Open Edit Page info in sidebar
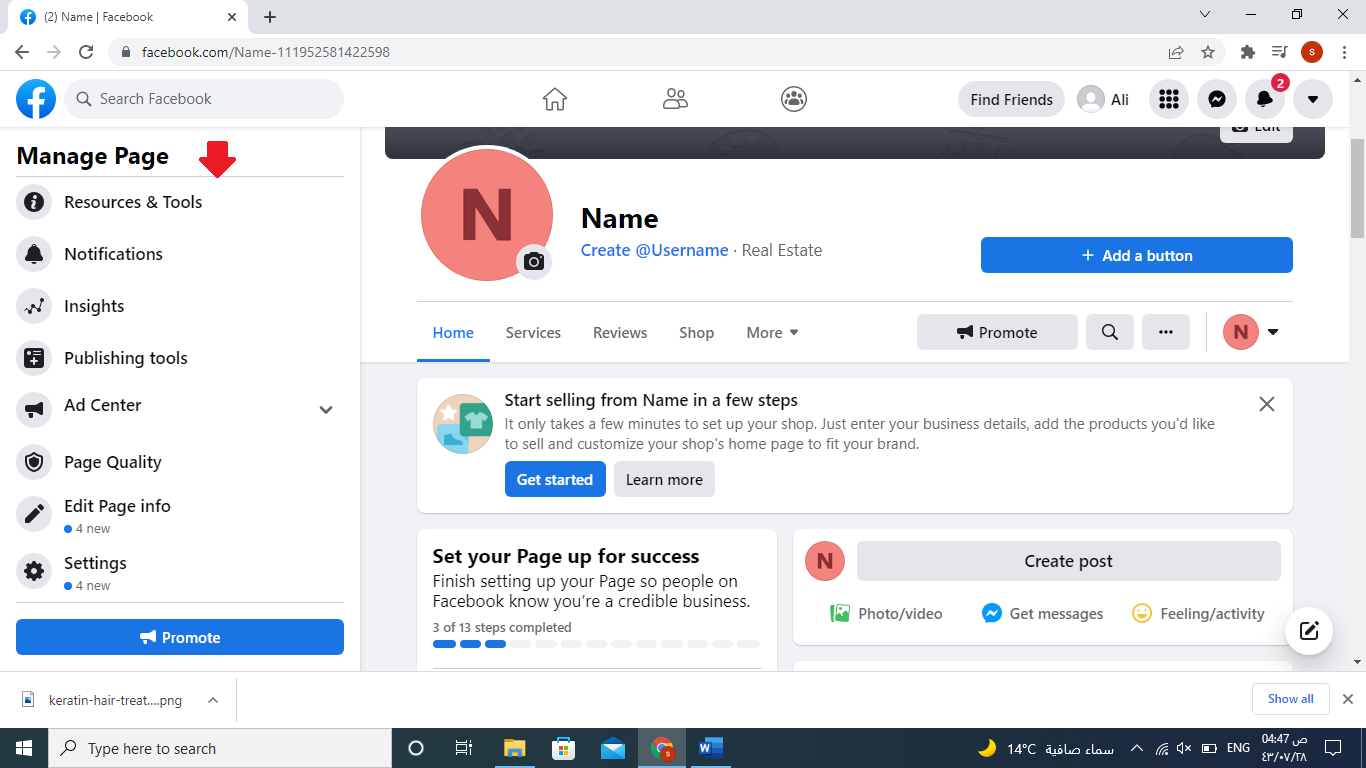 coord(180,515)
